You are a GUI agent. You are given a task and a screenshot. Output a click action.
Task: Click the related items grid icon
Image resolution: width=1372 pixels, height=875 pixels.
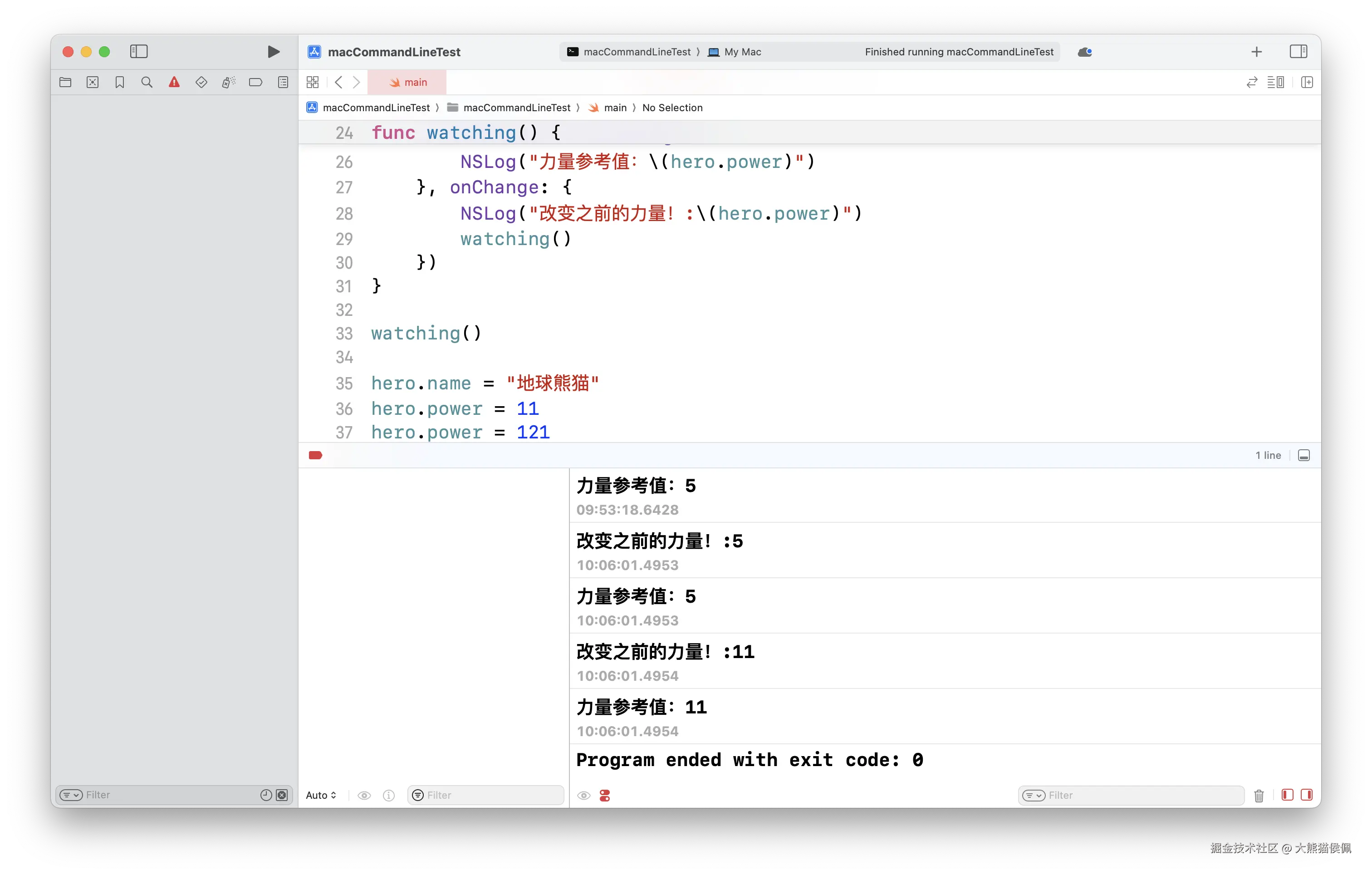312,83
